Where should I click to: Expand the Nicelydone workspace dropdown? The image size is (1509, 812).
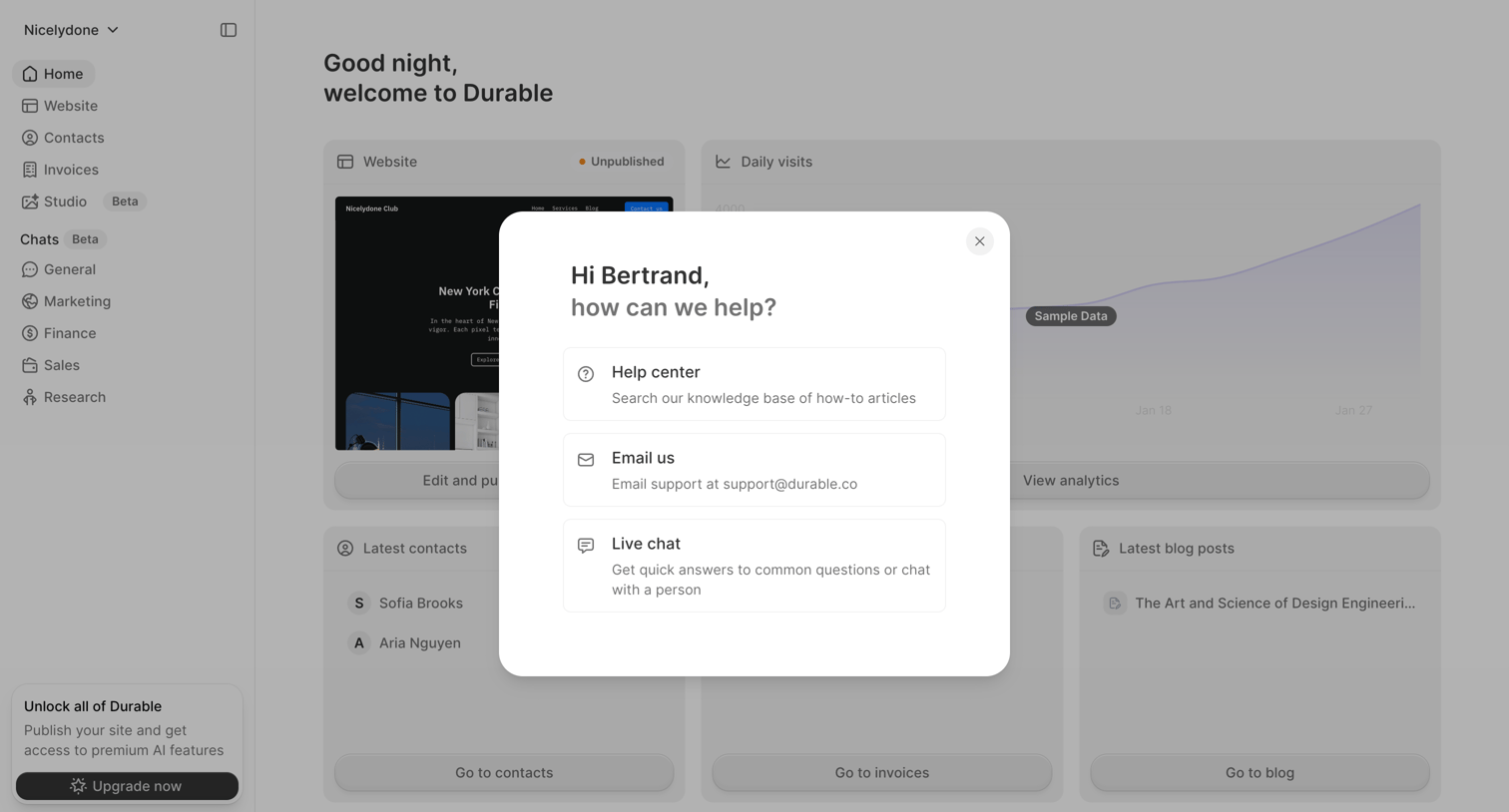(72, 30)
